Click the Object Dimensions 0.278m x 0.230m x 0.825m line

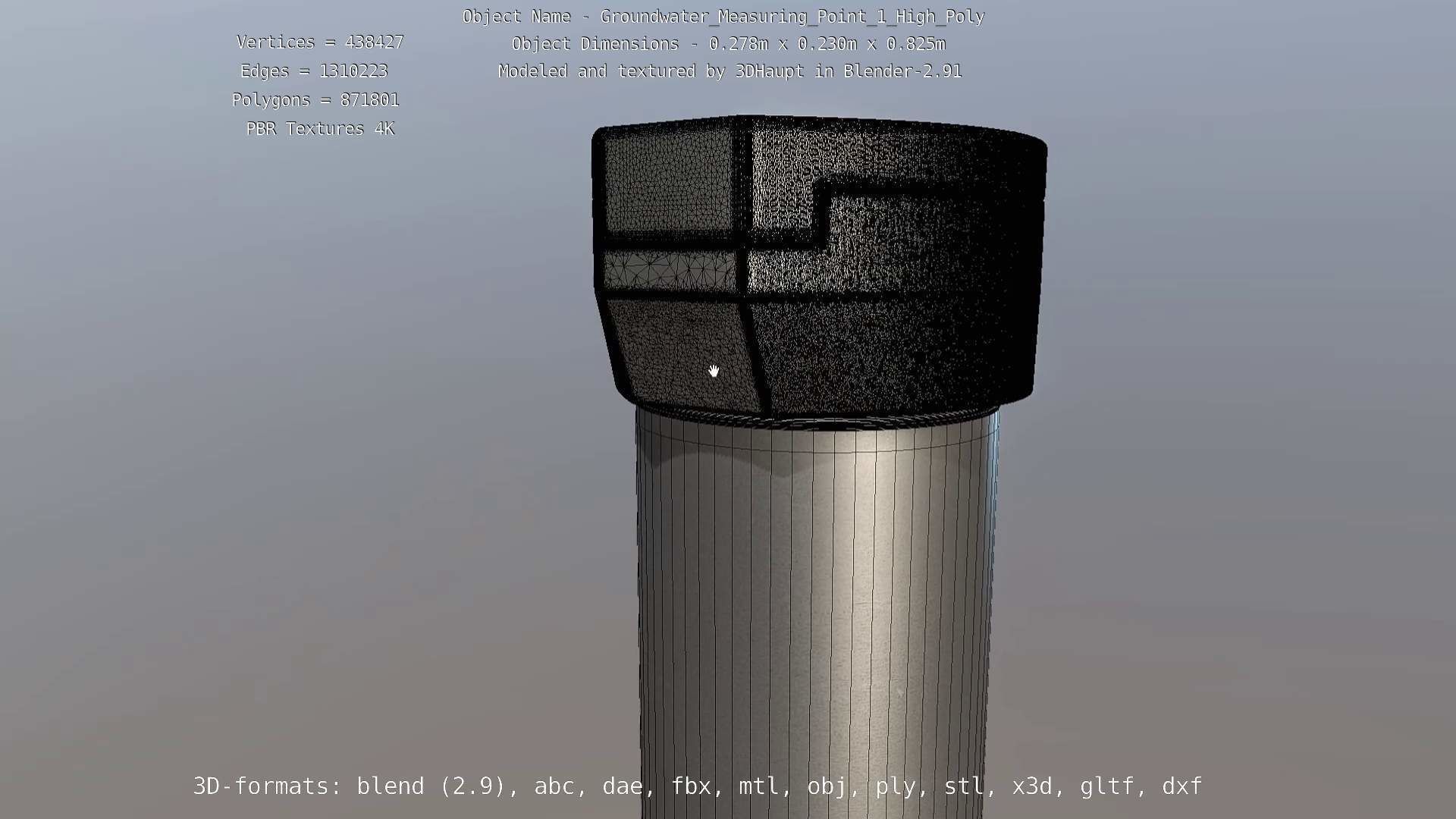pos(729,44)
